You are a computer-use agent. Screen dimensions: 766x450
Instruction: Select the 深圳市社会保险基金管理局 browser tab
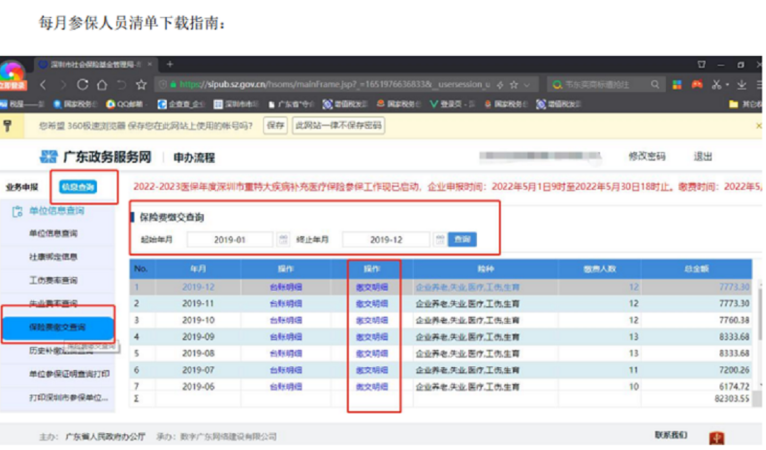(95, 64)
